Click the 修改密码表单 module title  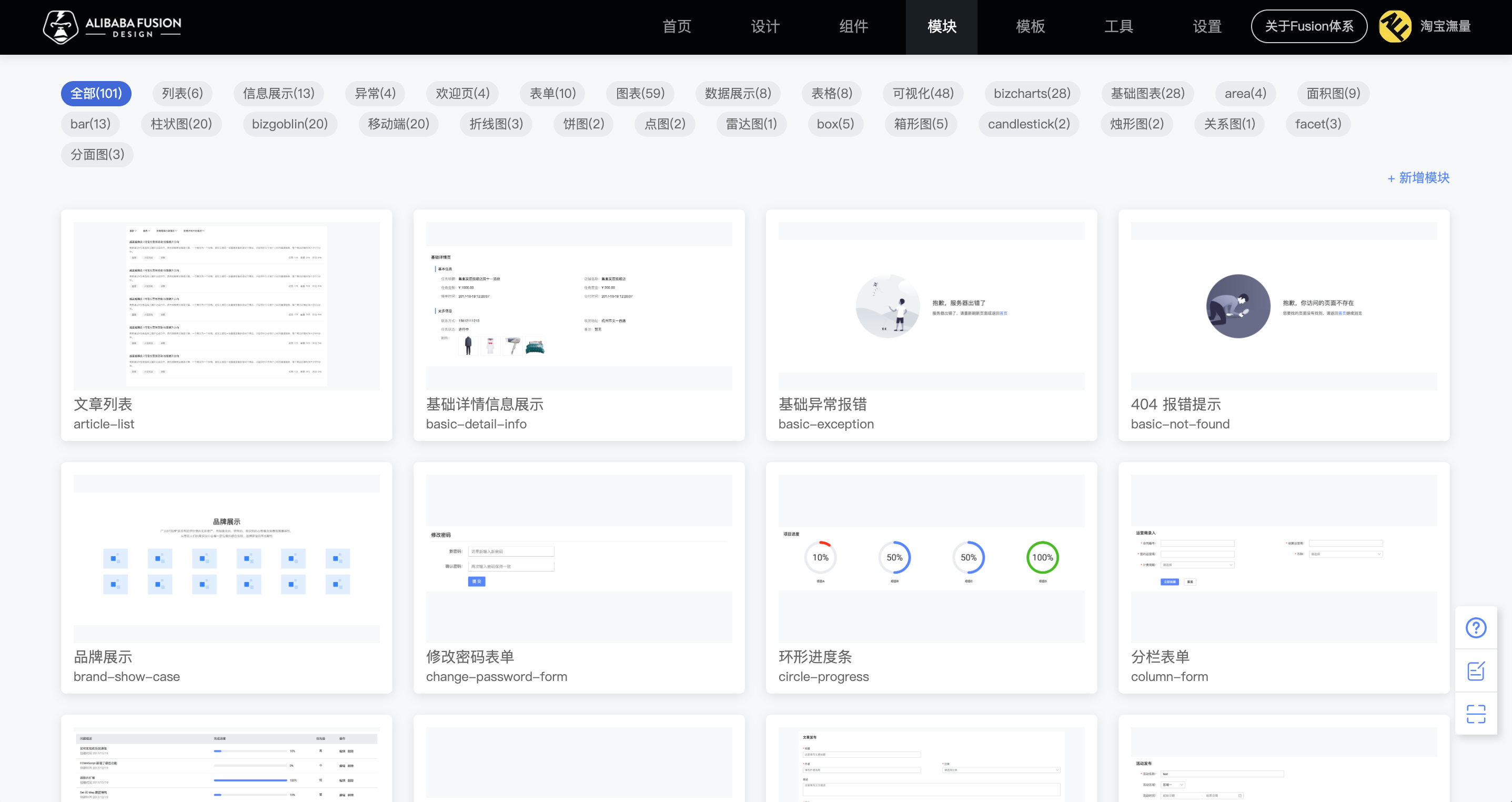pos(470,656)
